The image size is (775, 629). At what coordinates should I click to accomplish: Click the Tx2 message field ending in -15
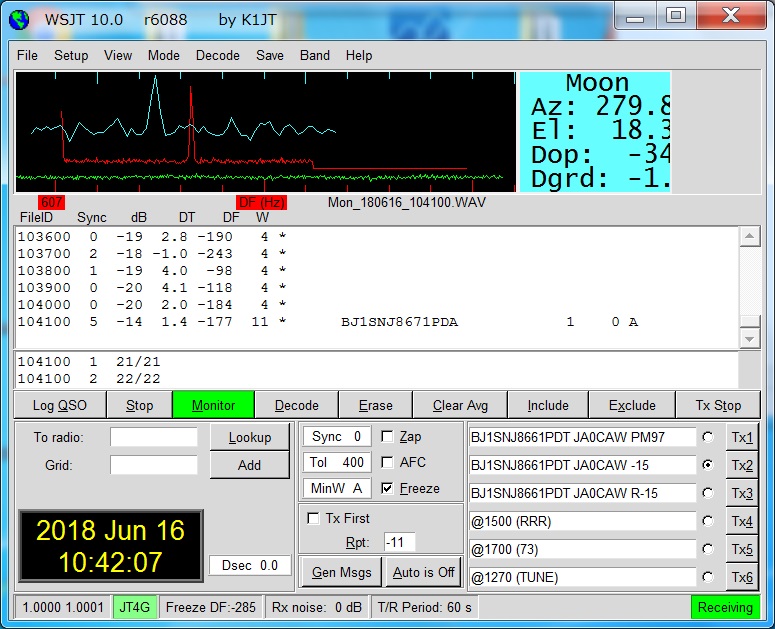coord(582,465)
